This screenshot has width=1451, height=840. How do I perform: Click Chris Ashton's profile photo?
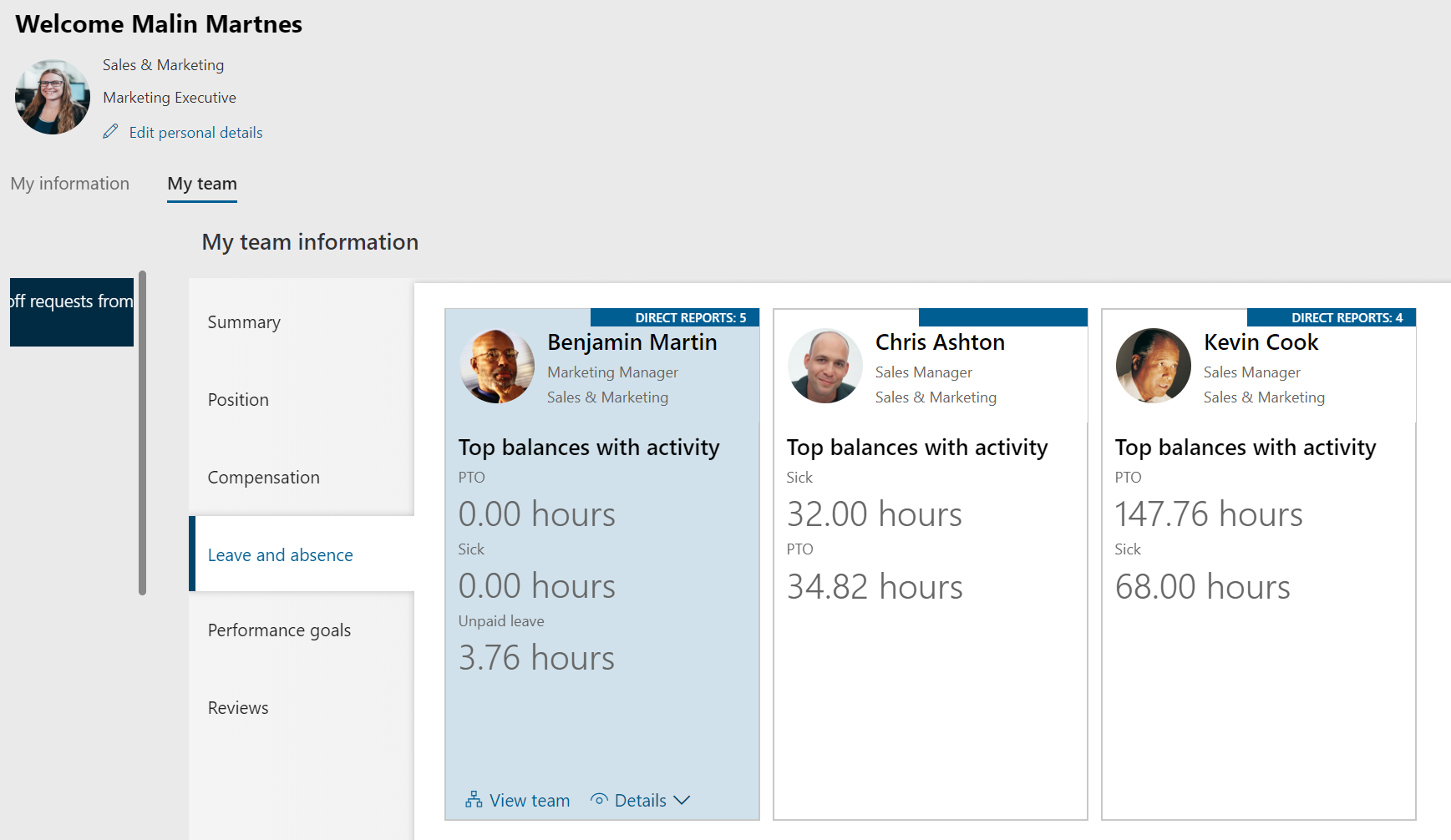(x=824, y=366)
